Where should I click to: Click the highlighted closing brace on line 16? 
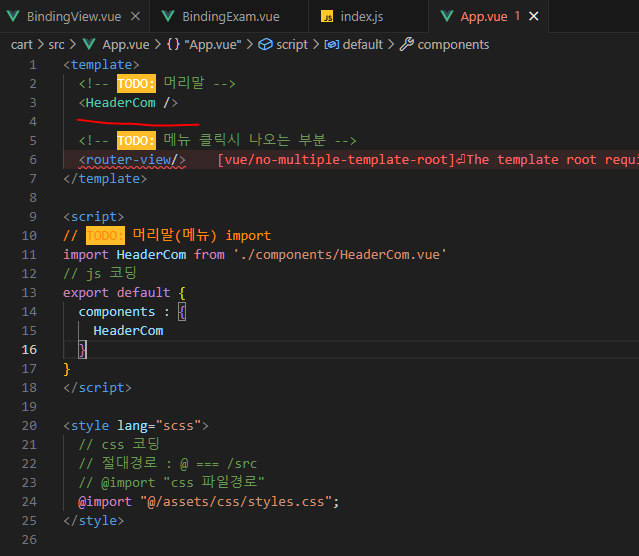tap(82, 350)
